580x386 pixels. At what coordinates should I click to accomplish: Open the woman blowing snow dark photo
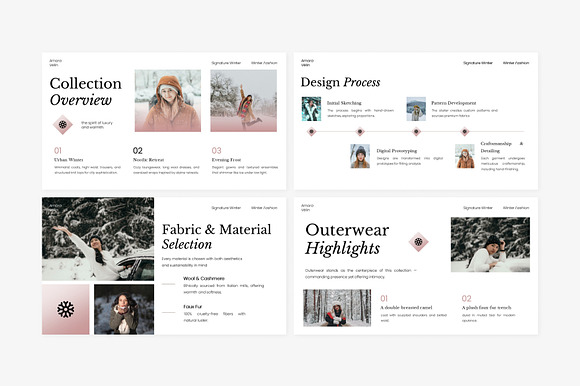(124, 309)
